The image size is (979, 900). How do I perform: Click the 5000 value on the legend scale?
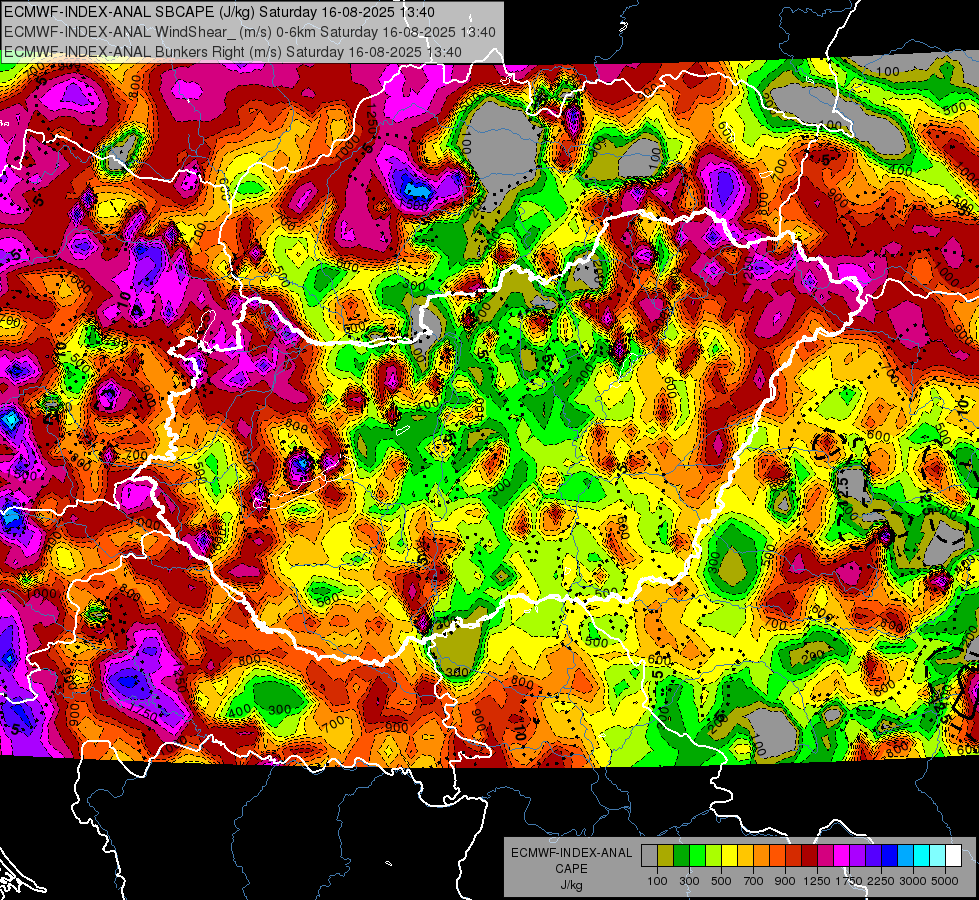pos(945,881)
